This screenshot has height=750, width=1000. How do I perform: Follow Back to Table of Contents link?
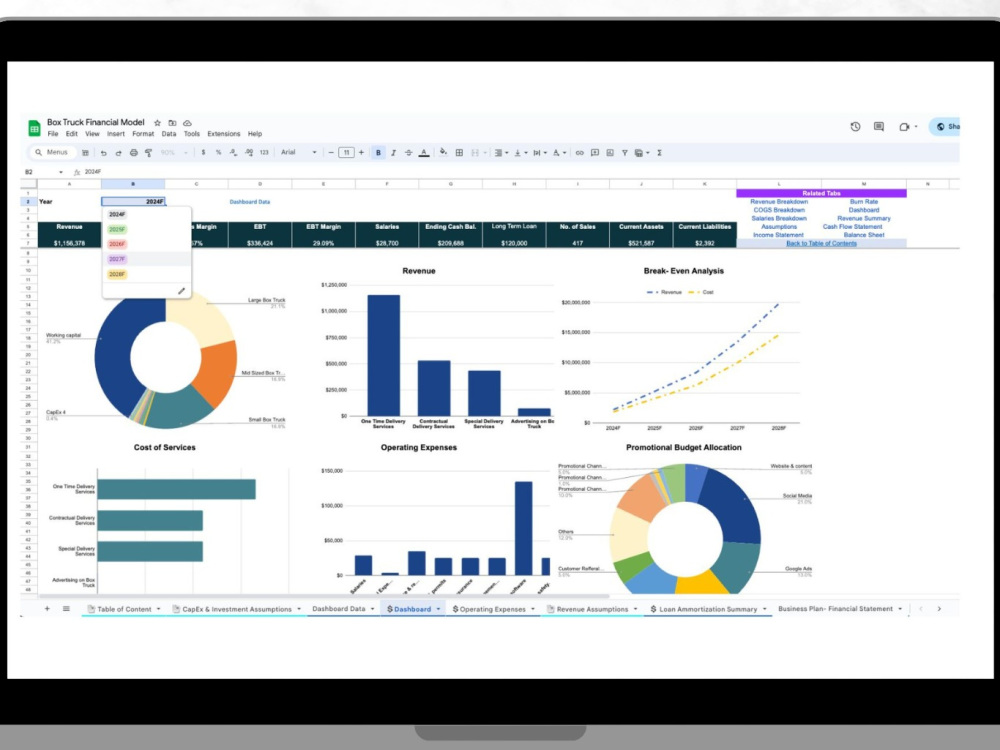(821, 244)
